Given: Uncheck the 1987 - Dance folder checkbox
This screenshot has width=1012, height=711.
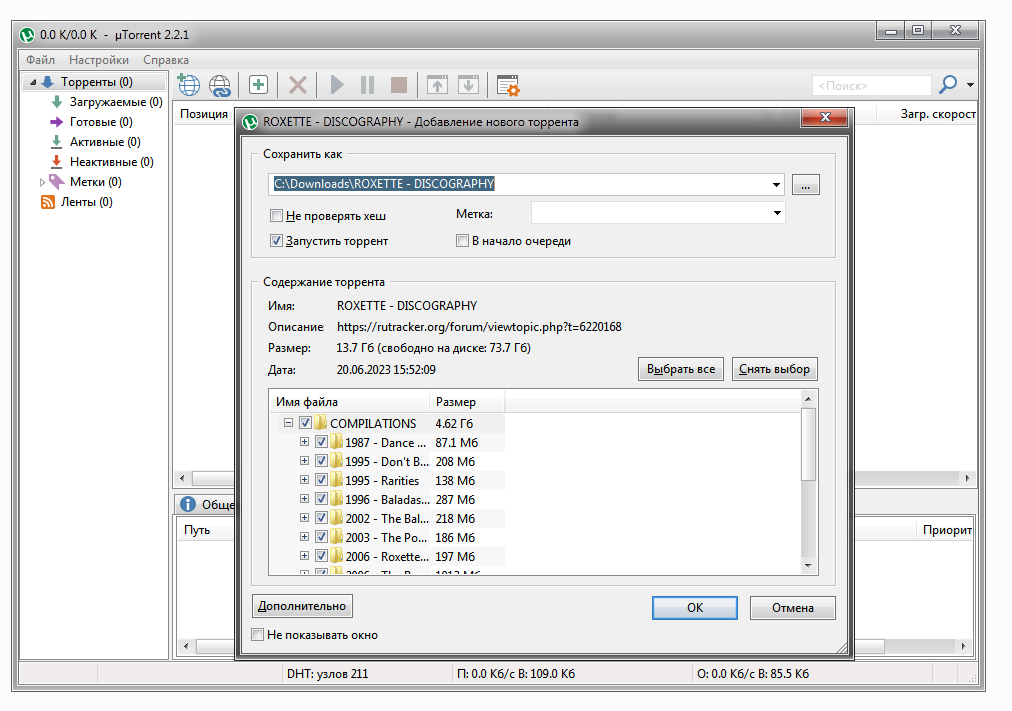Looking at the screenshot, I should point(321,443).
